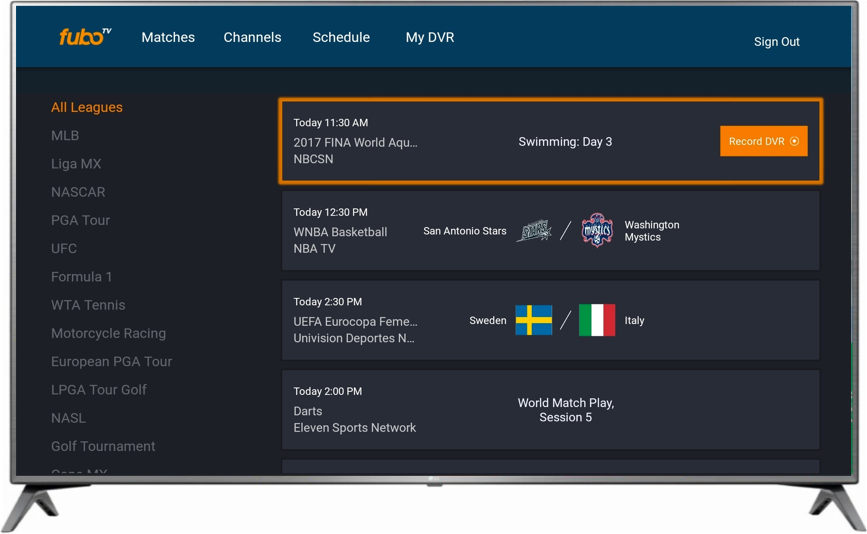Click the San Antonio Stars team logo
Screen dimensions: 867x534
(x=534, y=231)
